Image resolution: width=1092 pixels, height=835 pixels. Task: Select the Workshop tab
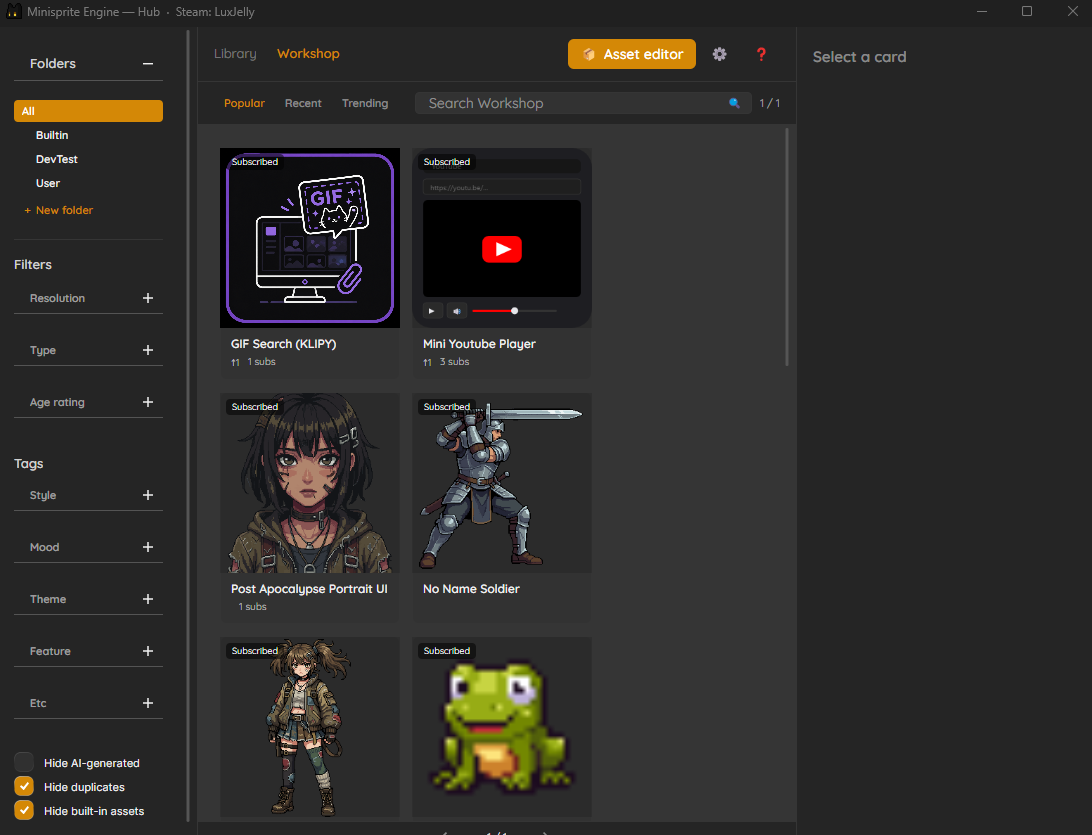pos(309,54)
